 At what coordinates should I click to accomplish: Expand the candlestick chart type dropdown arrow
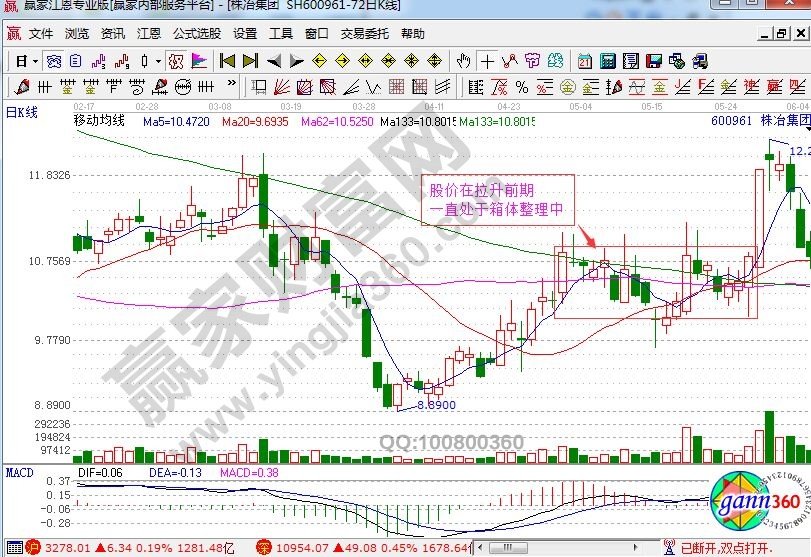coord(158,61)
